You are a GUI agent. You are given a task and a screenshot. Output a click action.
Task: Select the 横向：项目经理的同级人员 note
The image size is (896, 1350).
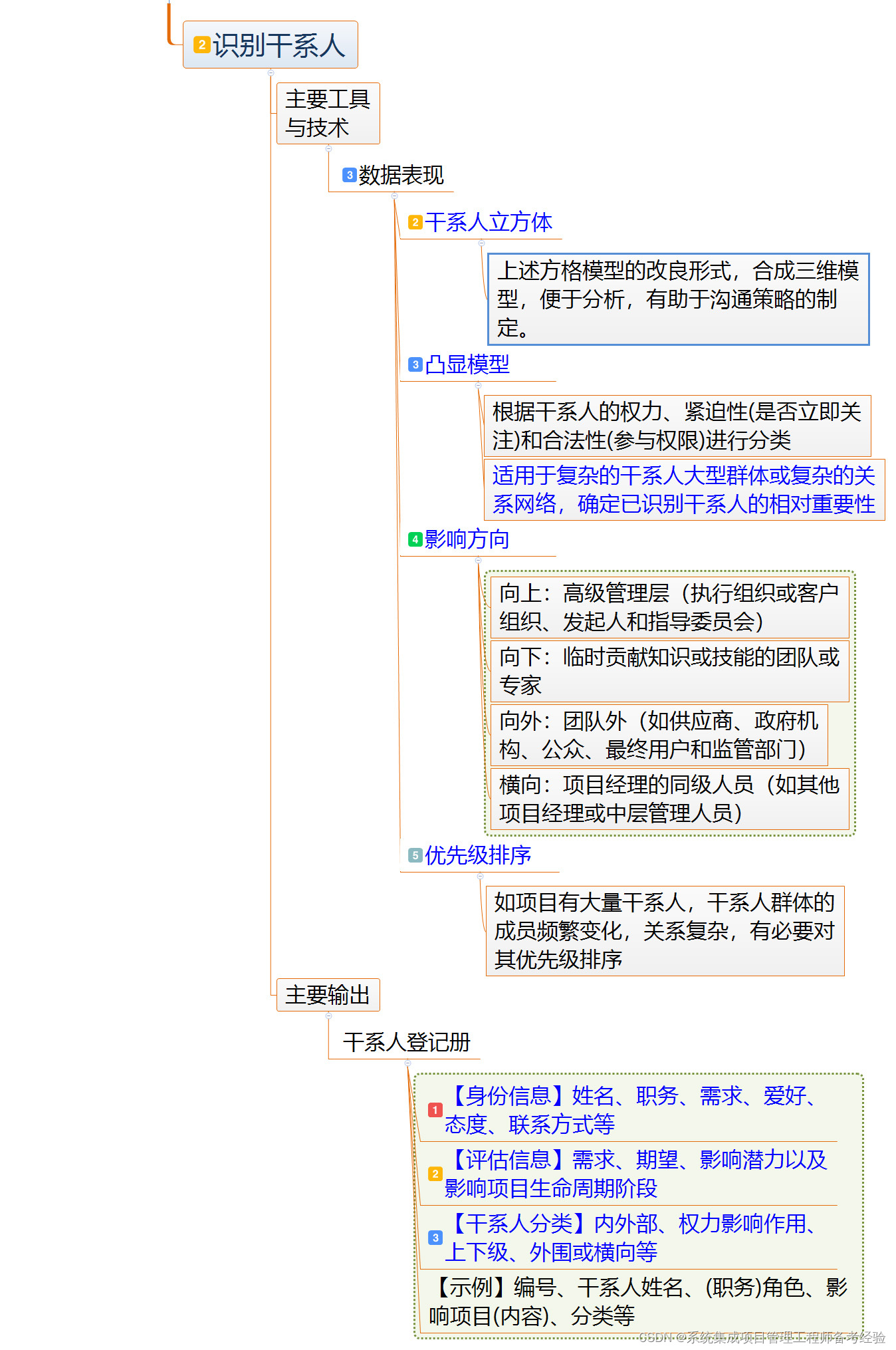click(669, 799)
